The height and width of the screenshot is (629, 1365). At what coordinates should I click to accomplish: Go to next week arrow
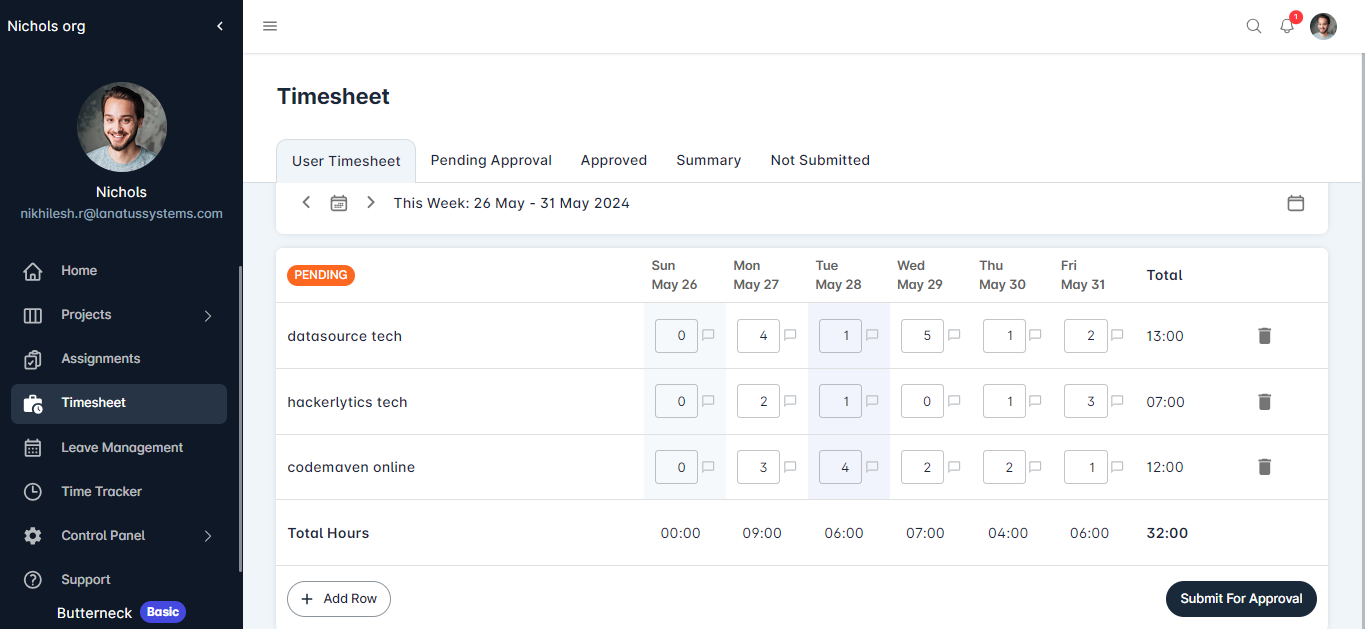click(371, 203)
